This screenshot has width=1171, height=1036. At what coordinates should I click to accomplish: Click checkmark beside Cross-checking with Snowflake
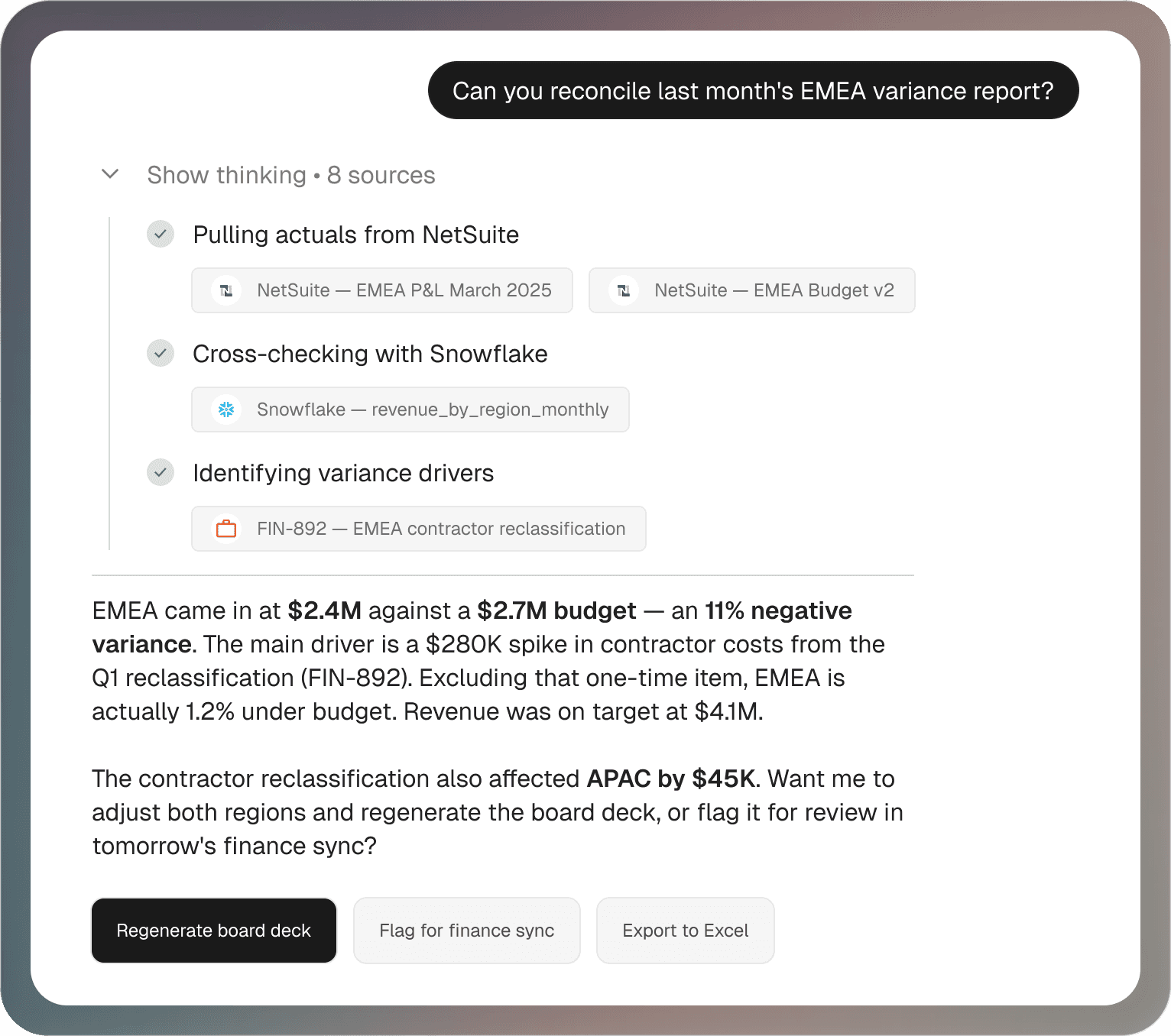point(161,353)
